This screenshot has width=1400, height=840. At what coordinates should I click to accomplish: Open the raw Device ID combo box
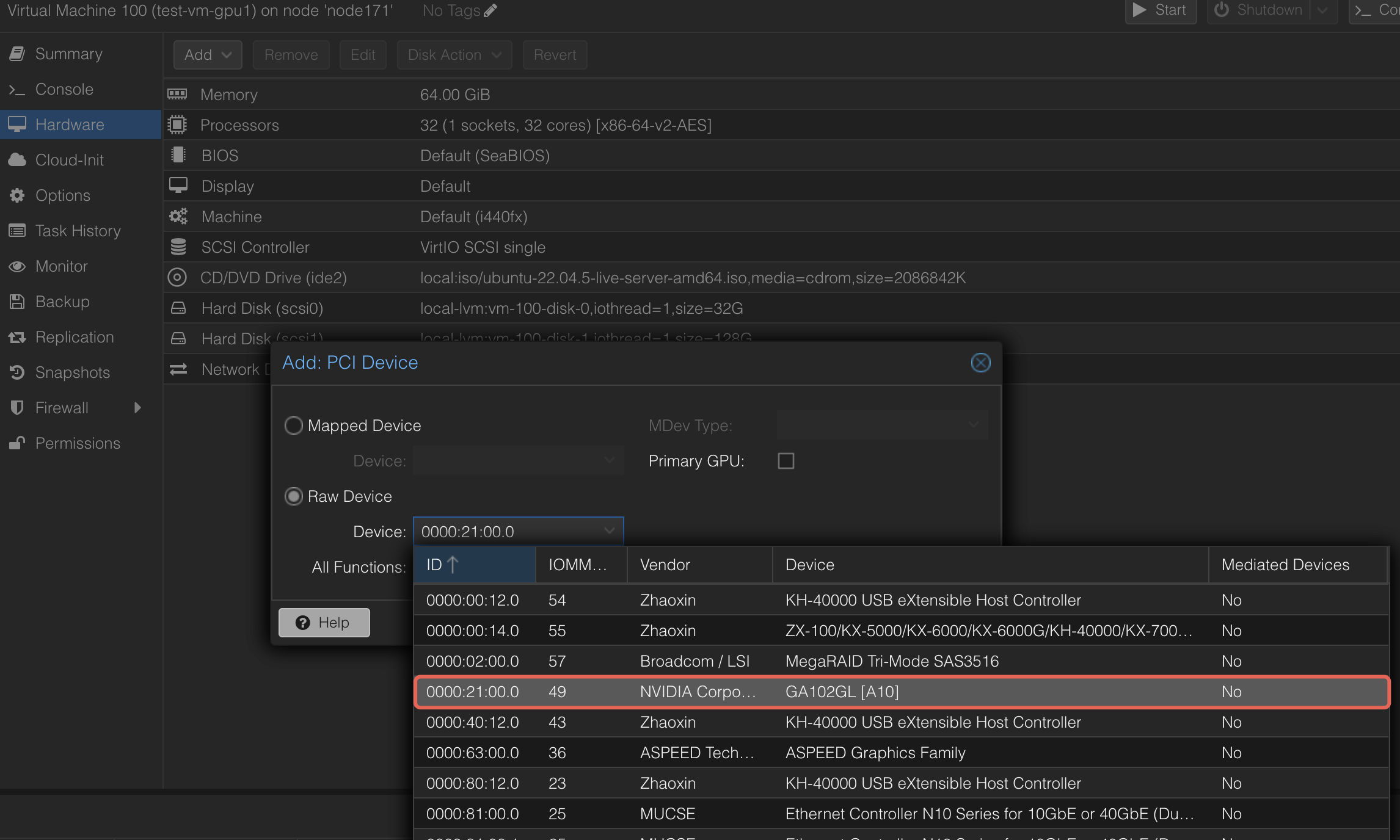(x=609, y=531)
